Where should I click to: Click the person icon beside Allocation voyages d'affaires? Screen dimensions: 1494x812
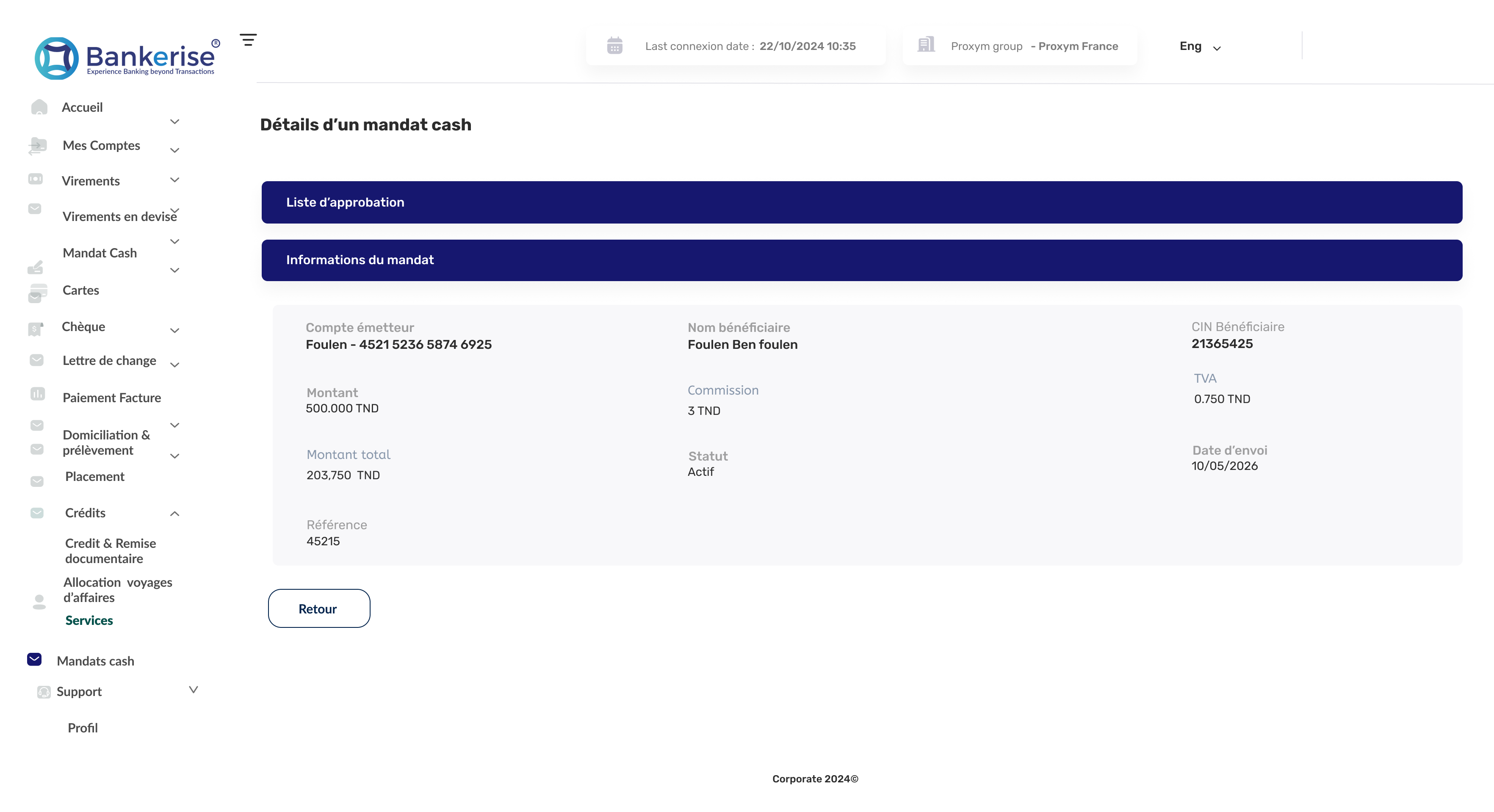tap(39, 602)
